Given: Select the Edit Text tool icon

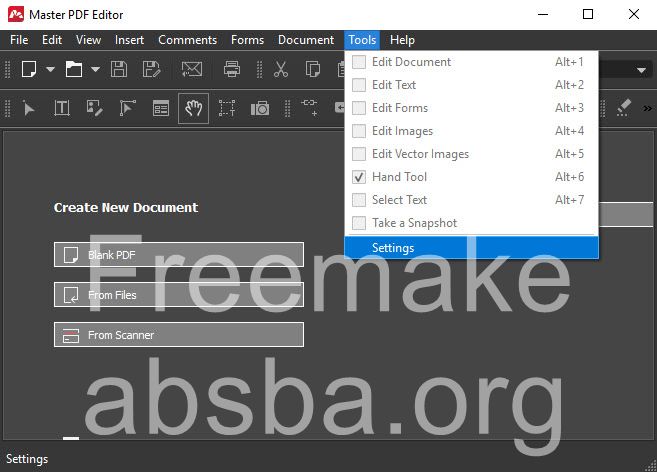Looking at the screenshot, I should pos(62,109).
